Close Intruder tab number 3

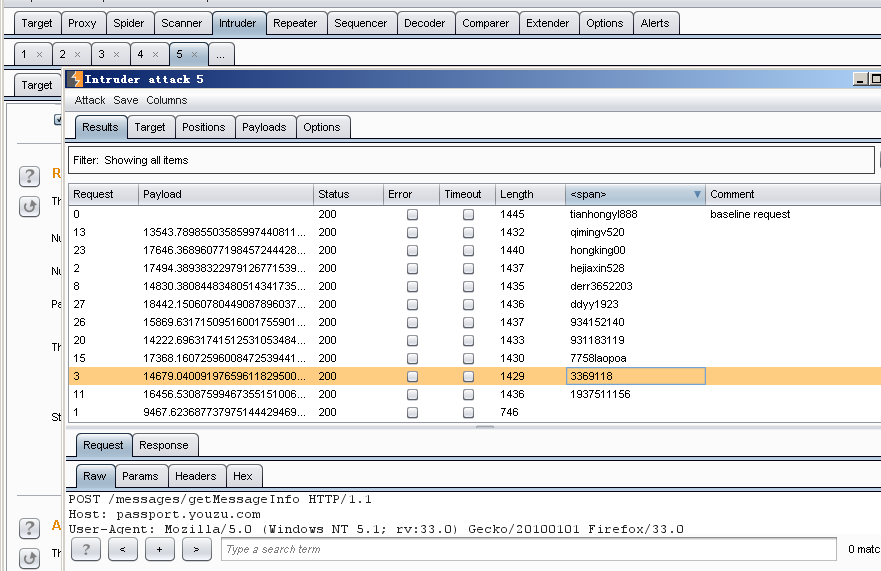pos(116,55)
